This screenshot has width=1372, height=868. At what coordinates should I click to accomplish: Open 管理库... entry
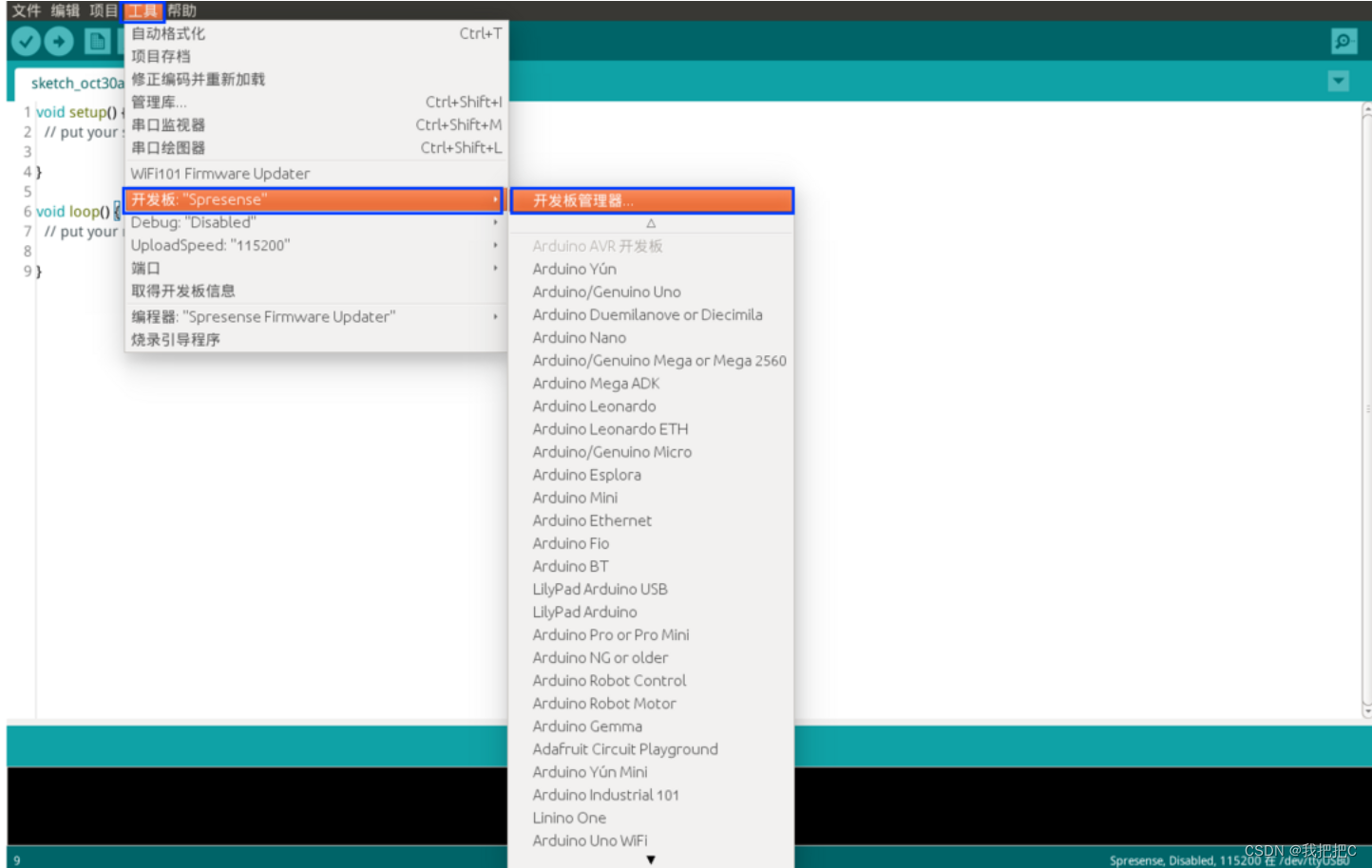(x=316, y=102)
